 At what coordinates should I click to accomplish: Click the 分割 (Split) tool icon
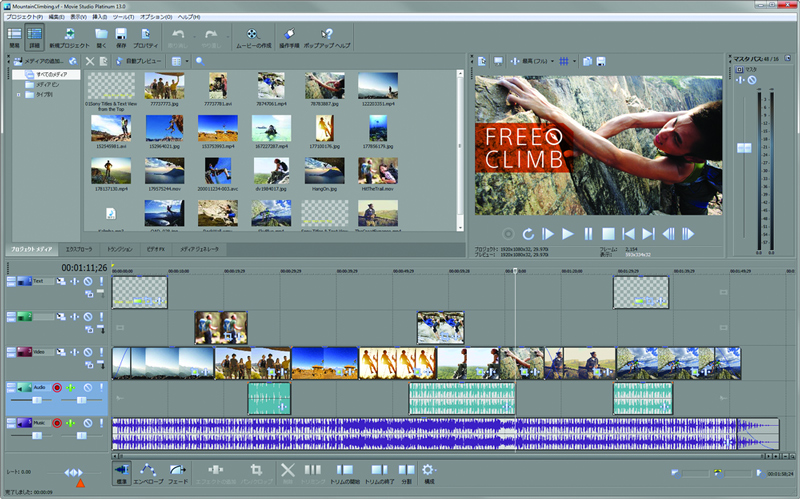(406, 469)
